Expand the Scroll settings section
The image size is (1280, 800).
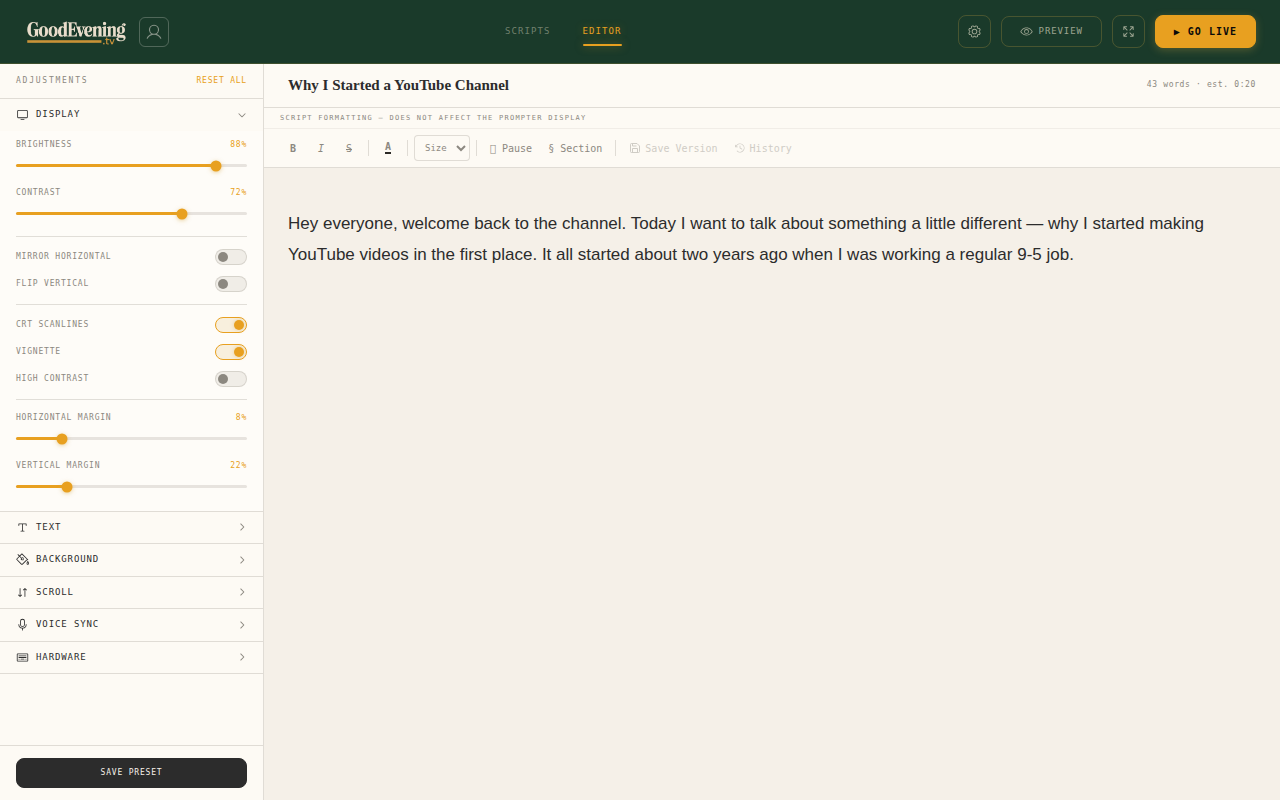(x=131, y=592)
